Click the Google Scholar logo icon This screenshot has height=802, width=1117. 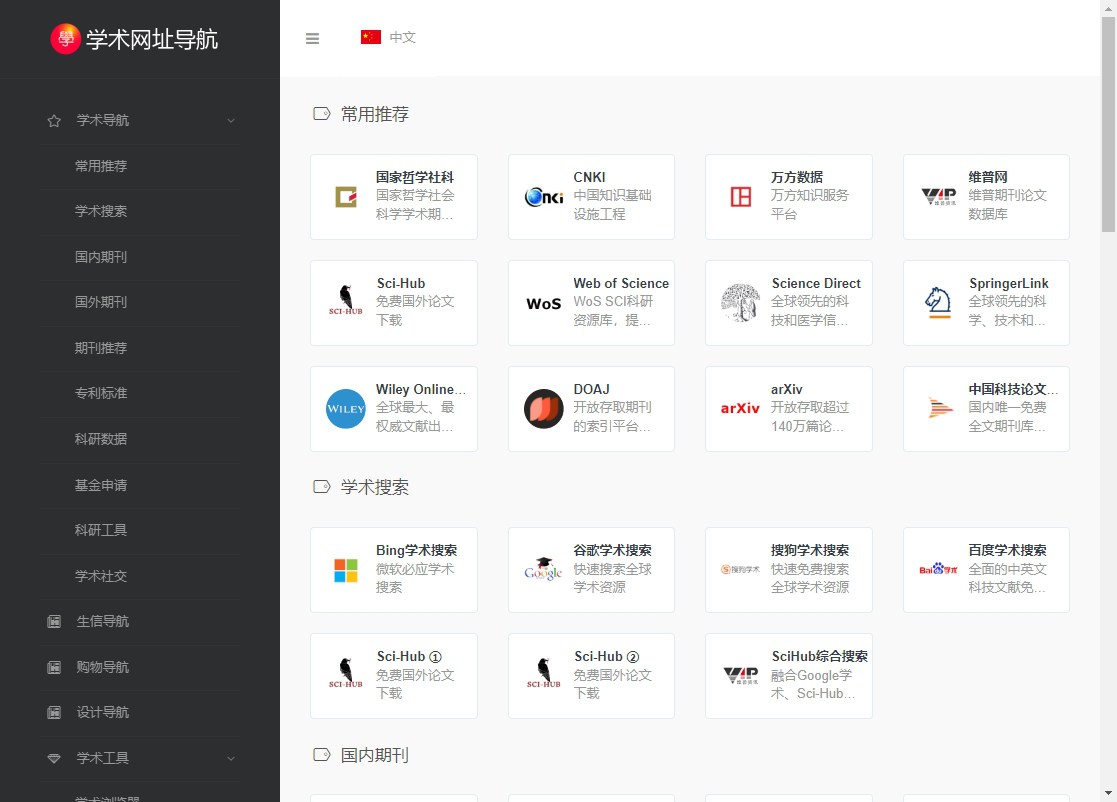coord(544,569)
